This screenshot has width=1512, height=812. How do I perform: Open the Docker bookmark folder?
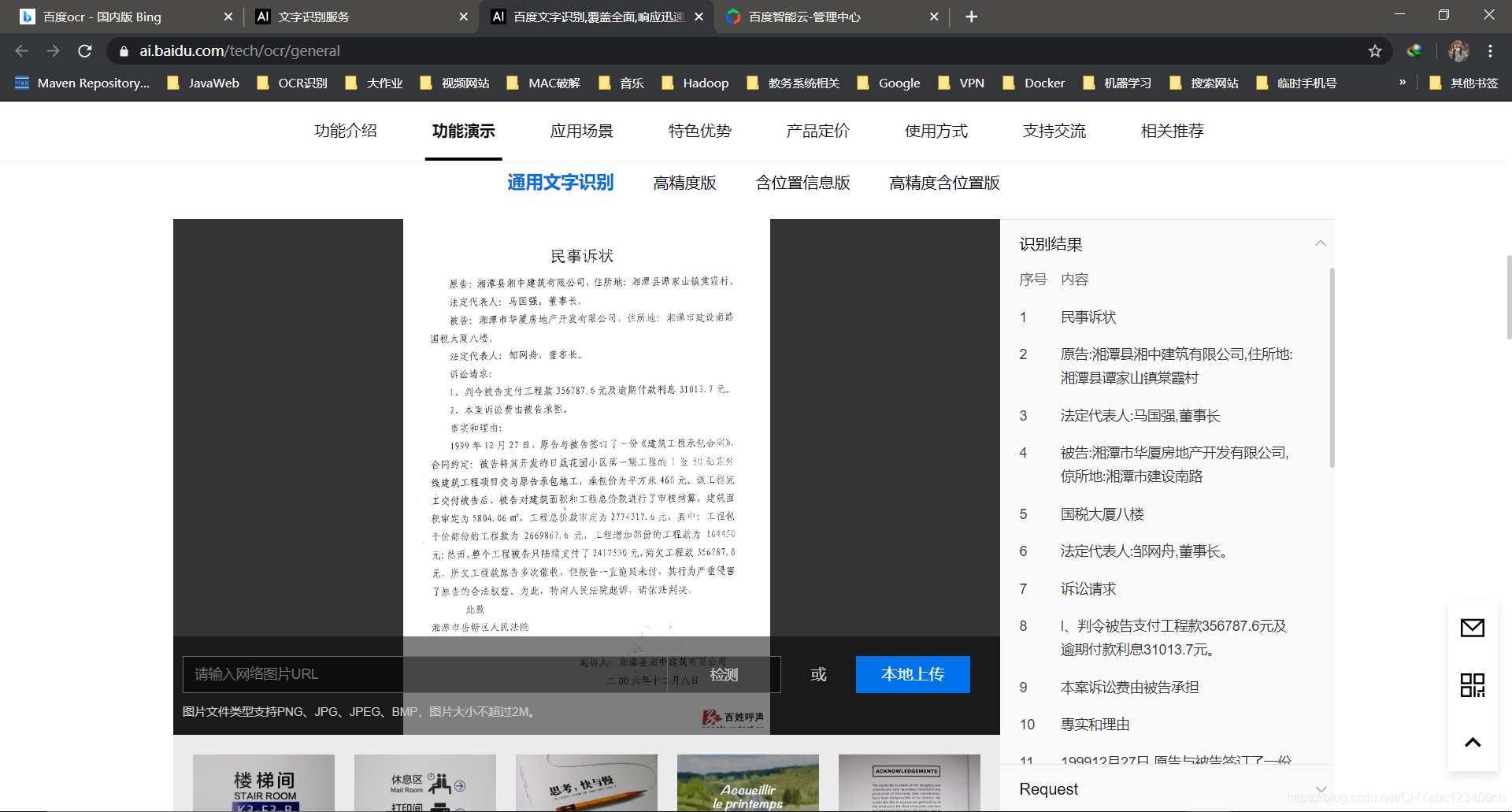pos(1033,83)
